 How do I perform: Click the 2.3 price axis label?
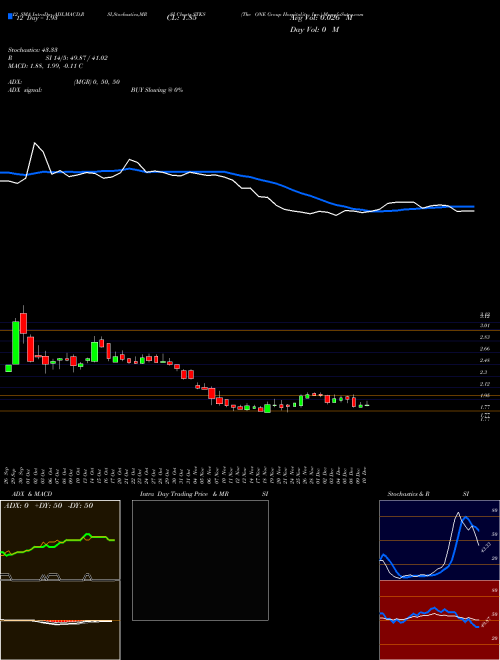click(x=484, y=373)
